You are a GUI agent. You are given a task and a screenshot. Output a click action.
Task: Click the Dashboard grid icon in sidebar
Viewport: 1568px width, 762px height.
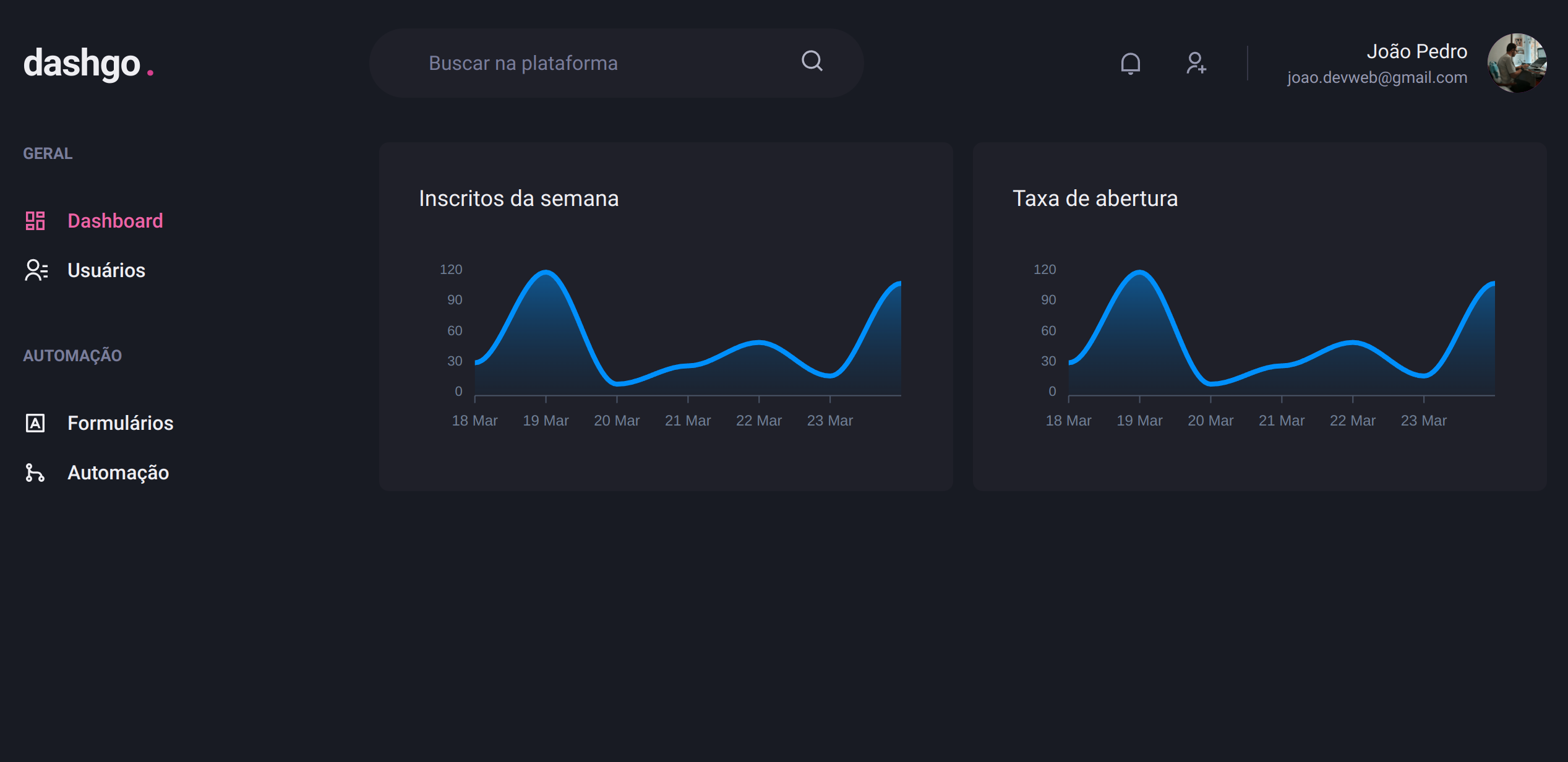tap(35, 221)
